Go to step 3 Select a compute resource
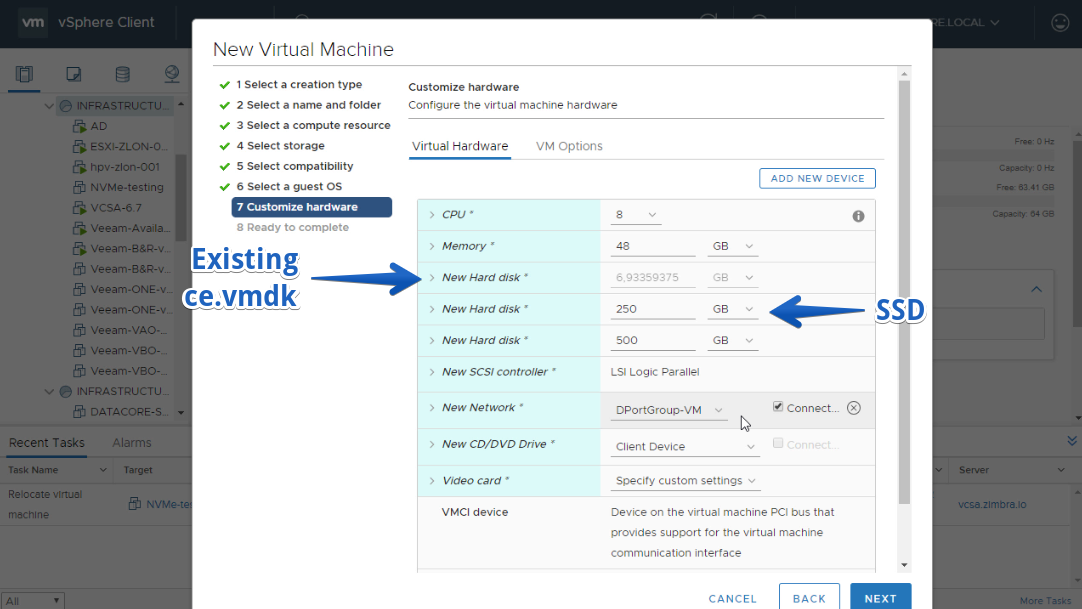 pyautogui.click(x=313, y=126)
